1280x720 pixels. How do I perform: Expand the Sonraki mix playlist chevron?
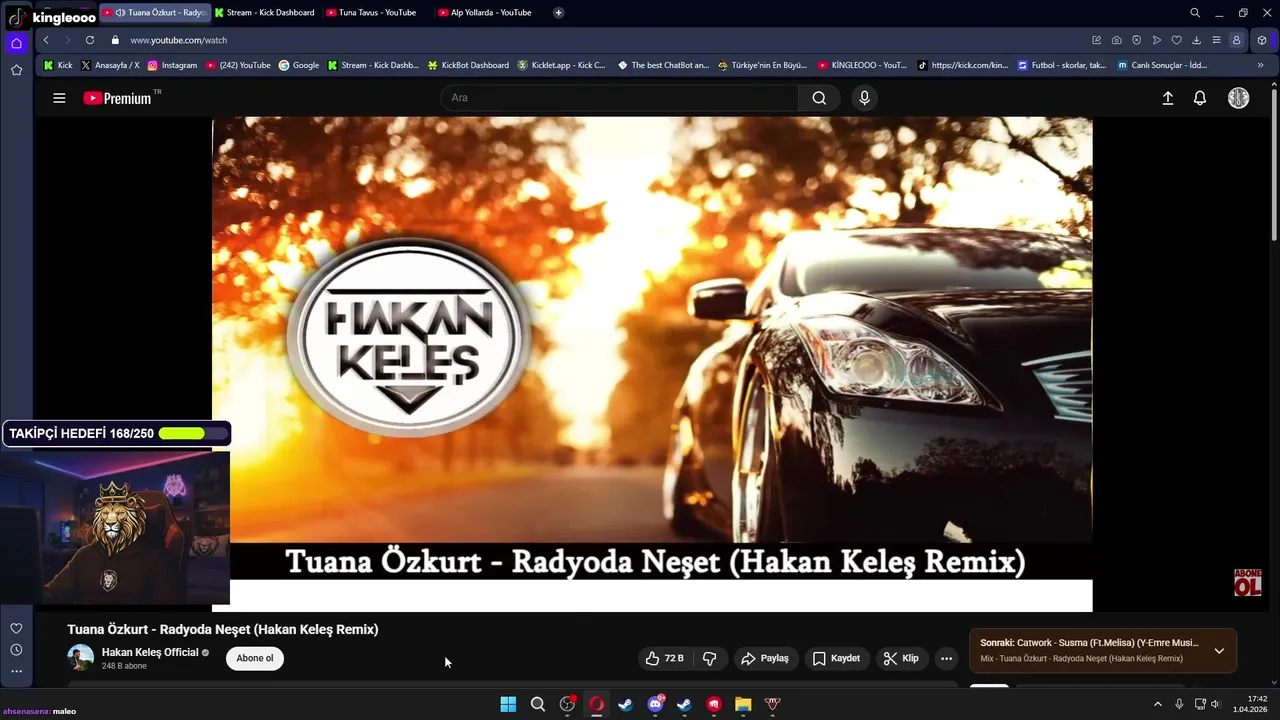click(1219, 651)
